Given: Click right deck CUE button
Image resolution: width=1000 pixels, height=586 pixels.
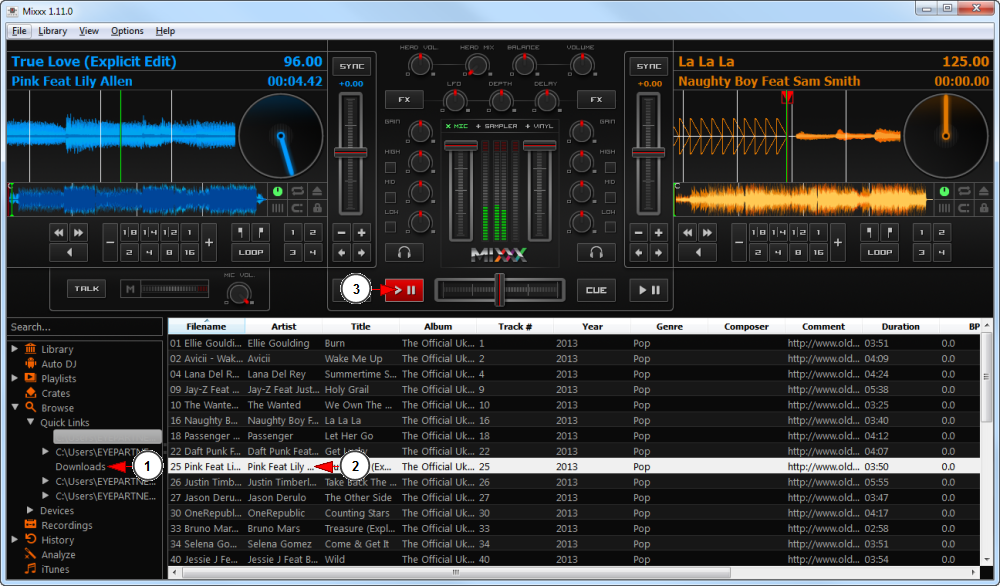Looking at the screenshot, I should tap(596, 290).
